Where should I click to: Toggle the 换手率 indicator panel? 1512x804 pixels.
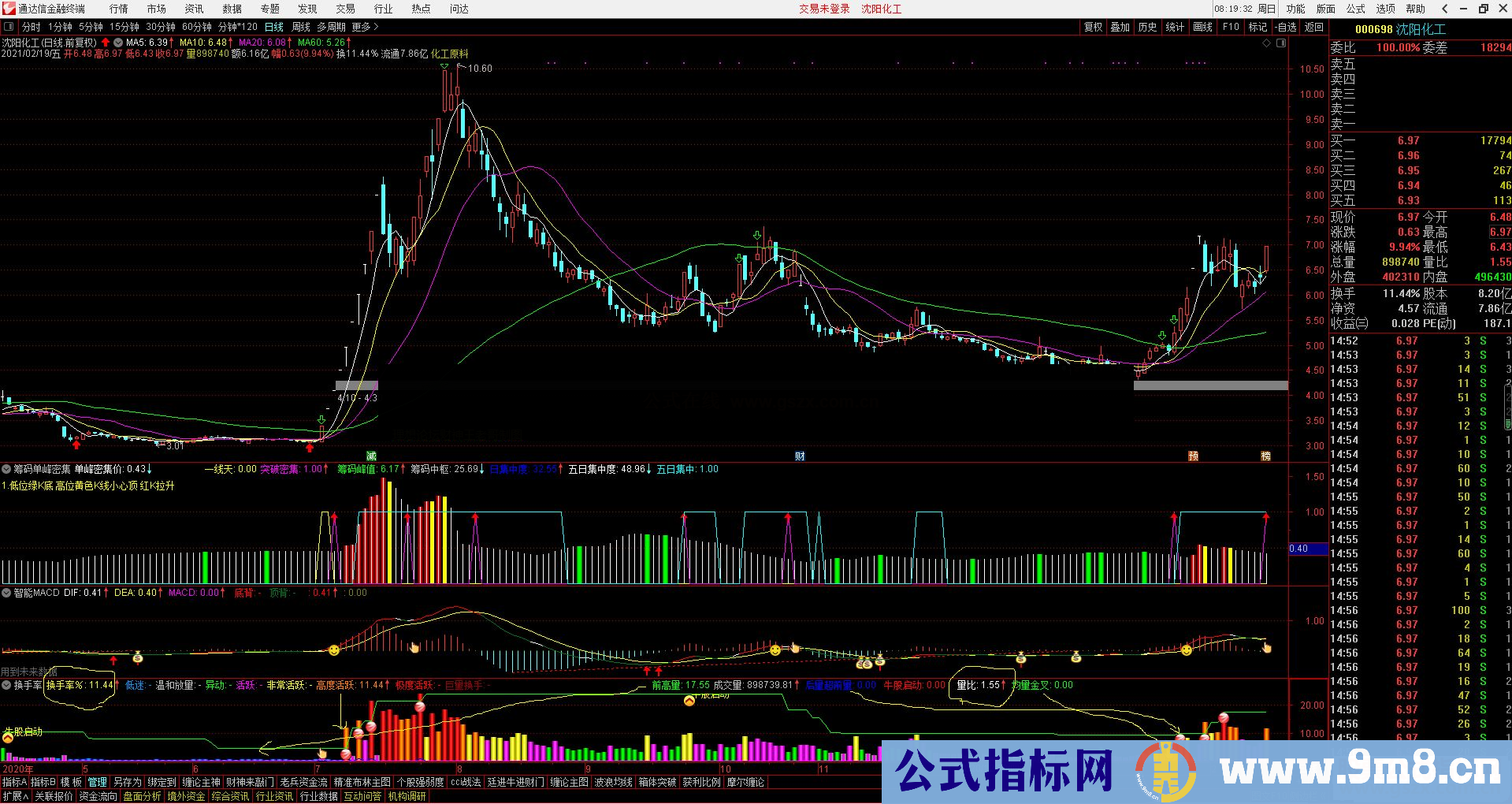pos(6,684)
